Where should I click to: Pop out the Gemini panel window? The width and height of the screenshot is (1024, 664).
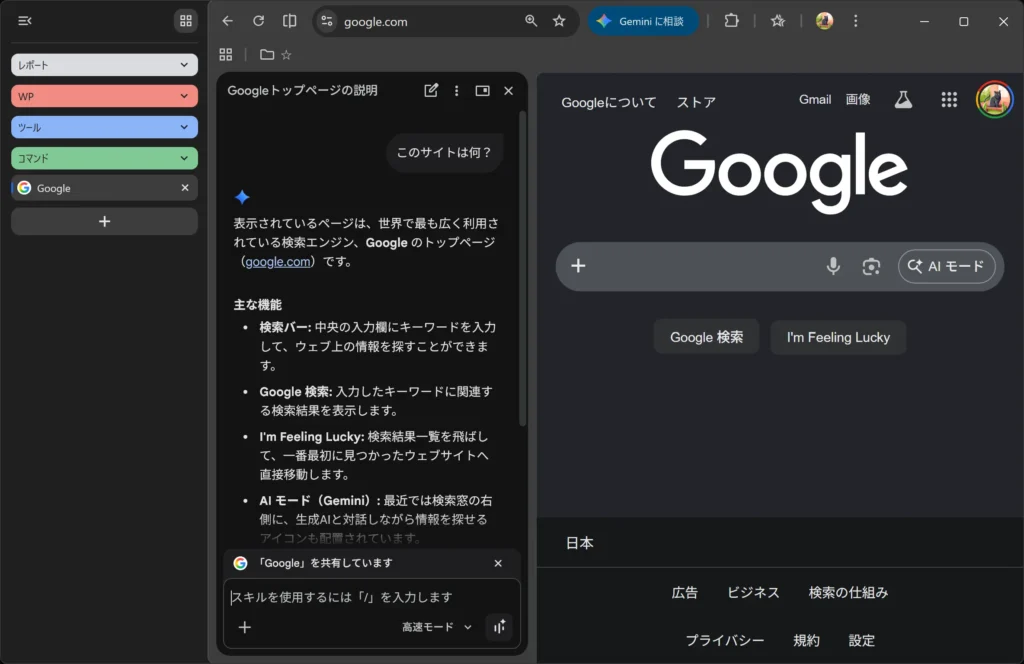483,91
